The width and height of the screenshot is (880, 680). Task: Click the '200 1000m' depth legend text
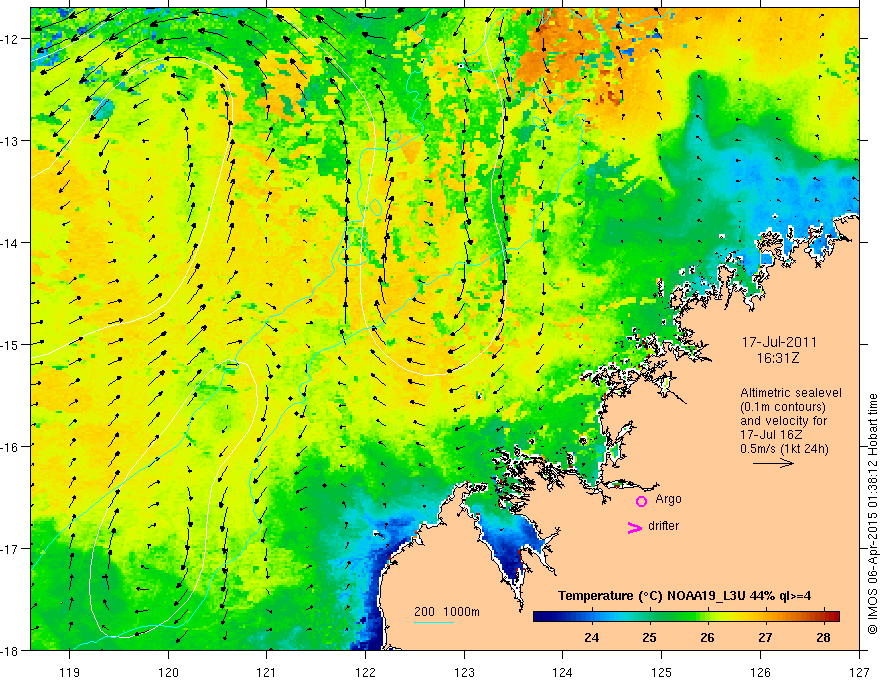(x=447, y=612)
